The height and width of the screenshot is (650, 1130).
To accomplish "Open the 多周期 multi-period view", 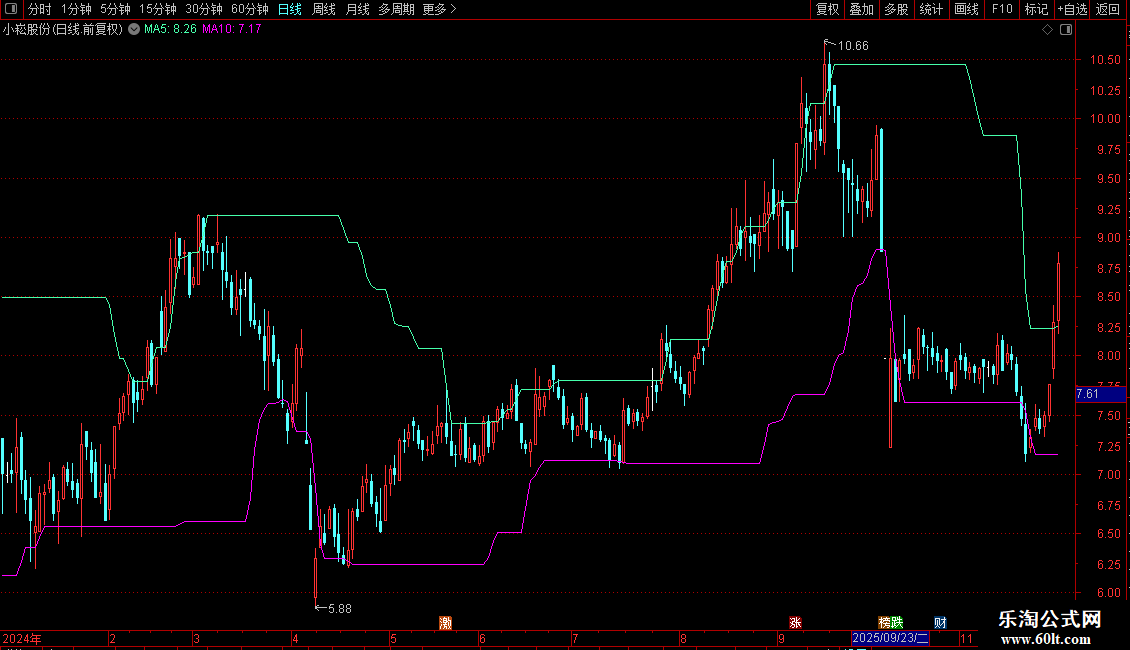I will click(x=396, y=9).
